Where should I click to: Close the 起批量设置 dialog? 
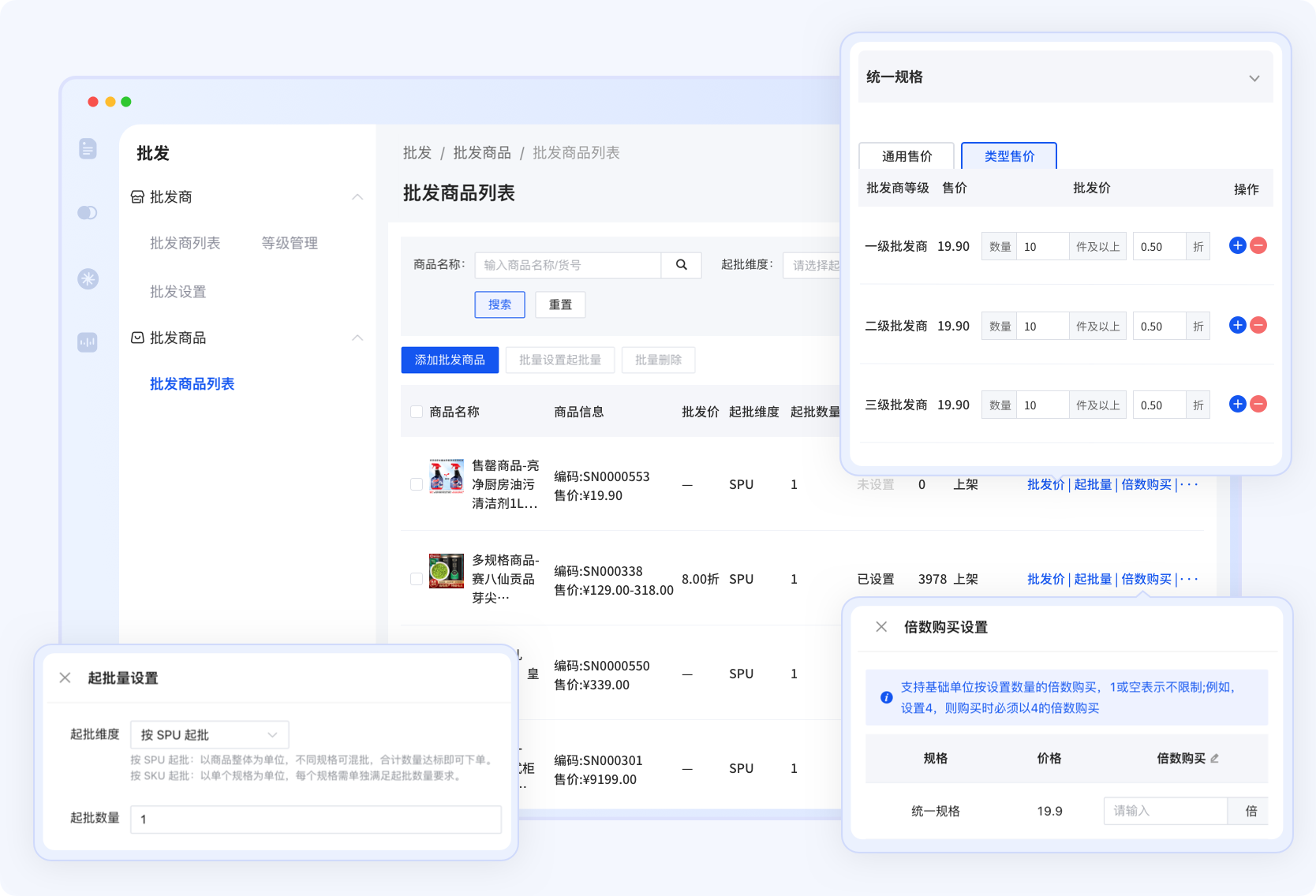tap(65, 678)
